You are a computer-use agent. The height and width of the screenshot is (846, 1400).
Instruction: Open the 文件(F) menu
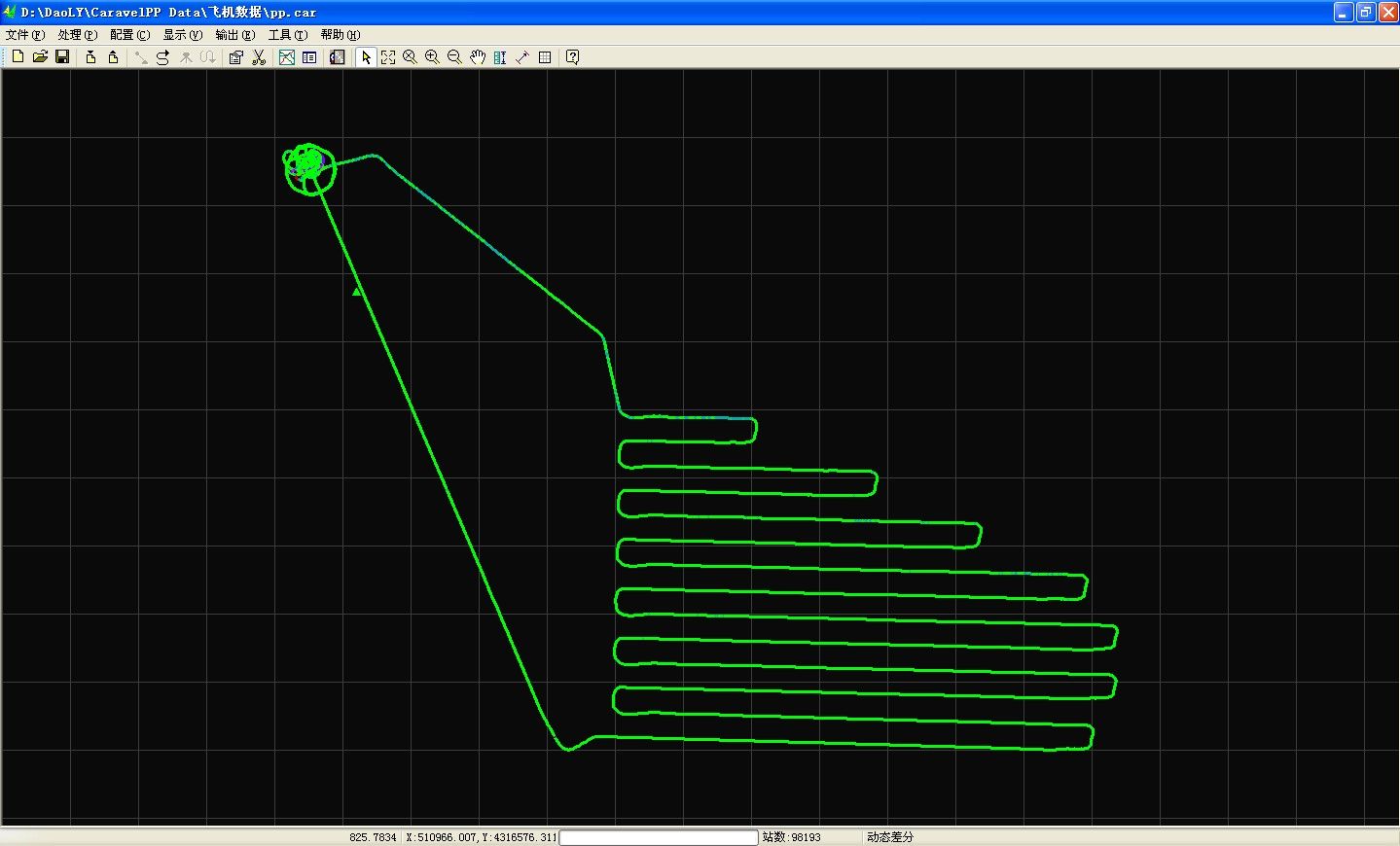[25, 35]
